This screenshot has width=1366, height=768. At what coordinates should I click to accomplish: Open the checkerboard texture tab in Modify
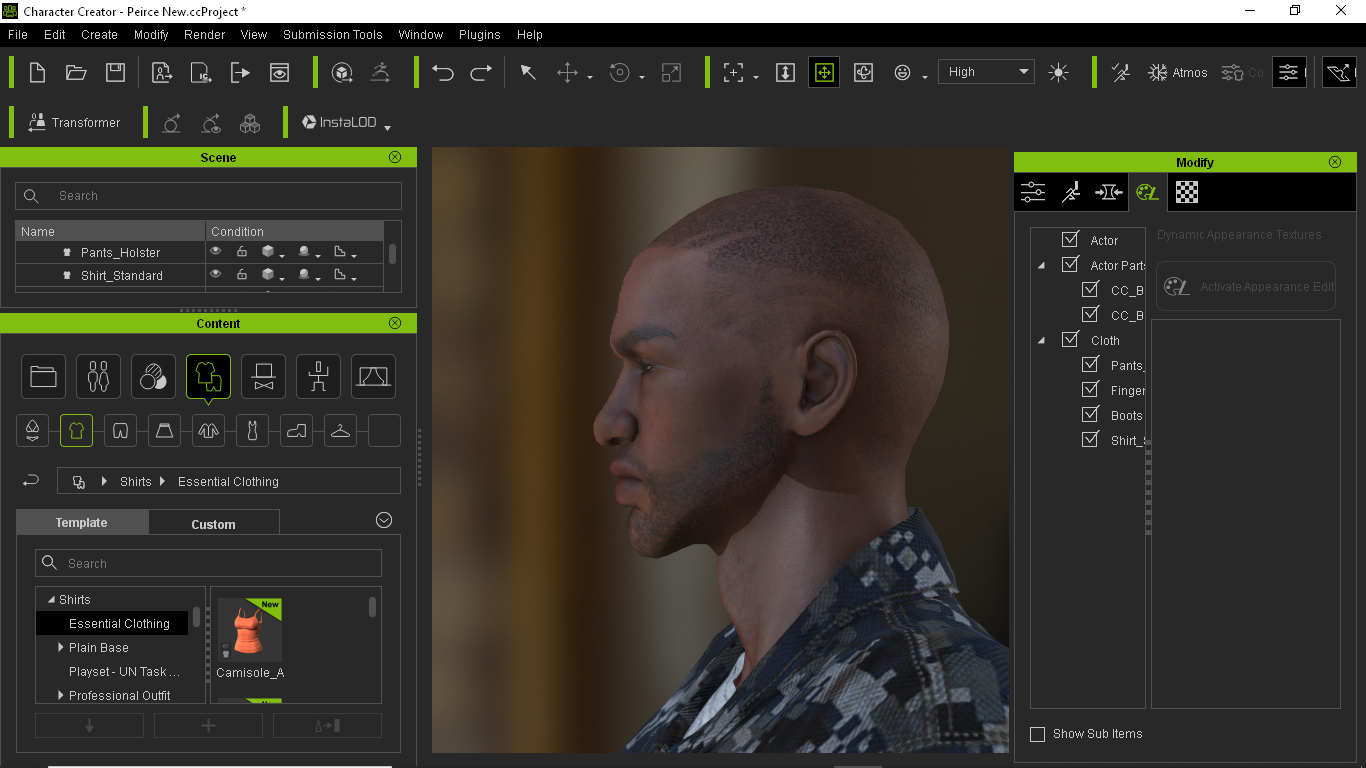pyautogui.click(x=1186, y=192)
